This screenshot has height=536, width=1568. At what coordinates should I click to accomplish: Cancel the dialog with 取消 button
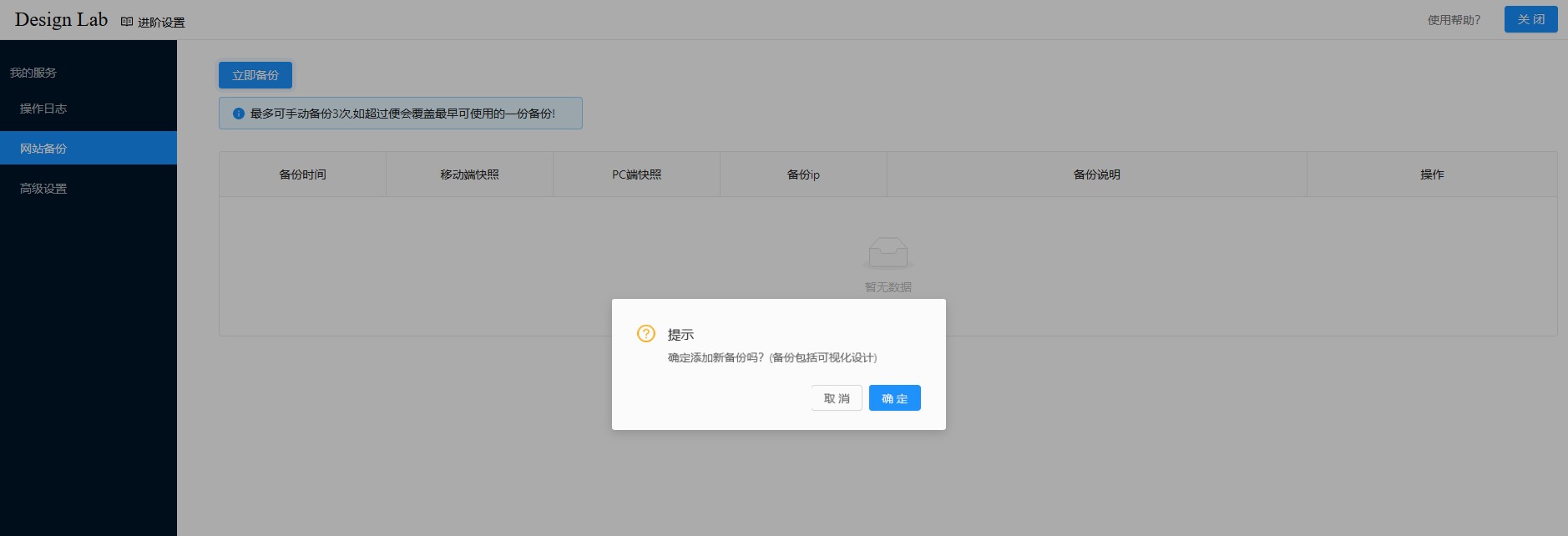point(837,398)
